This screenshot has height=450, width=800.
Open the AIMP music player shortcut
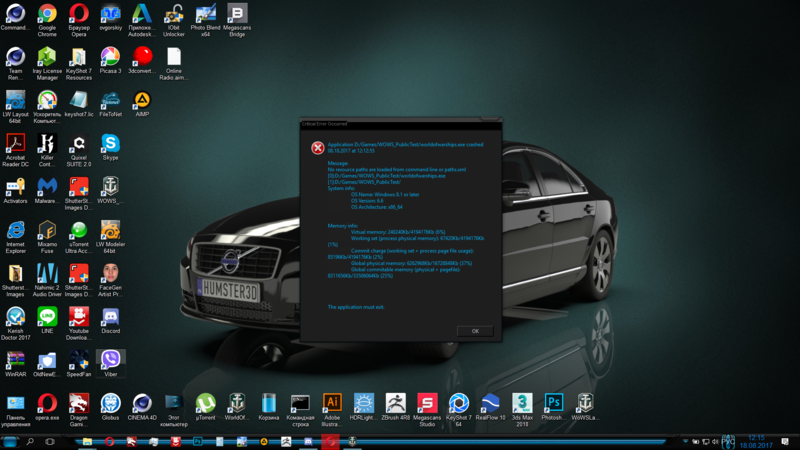point(142,100)
